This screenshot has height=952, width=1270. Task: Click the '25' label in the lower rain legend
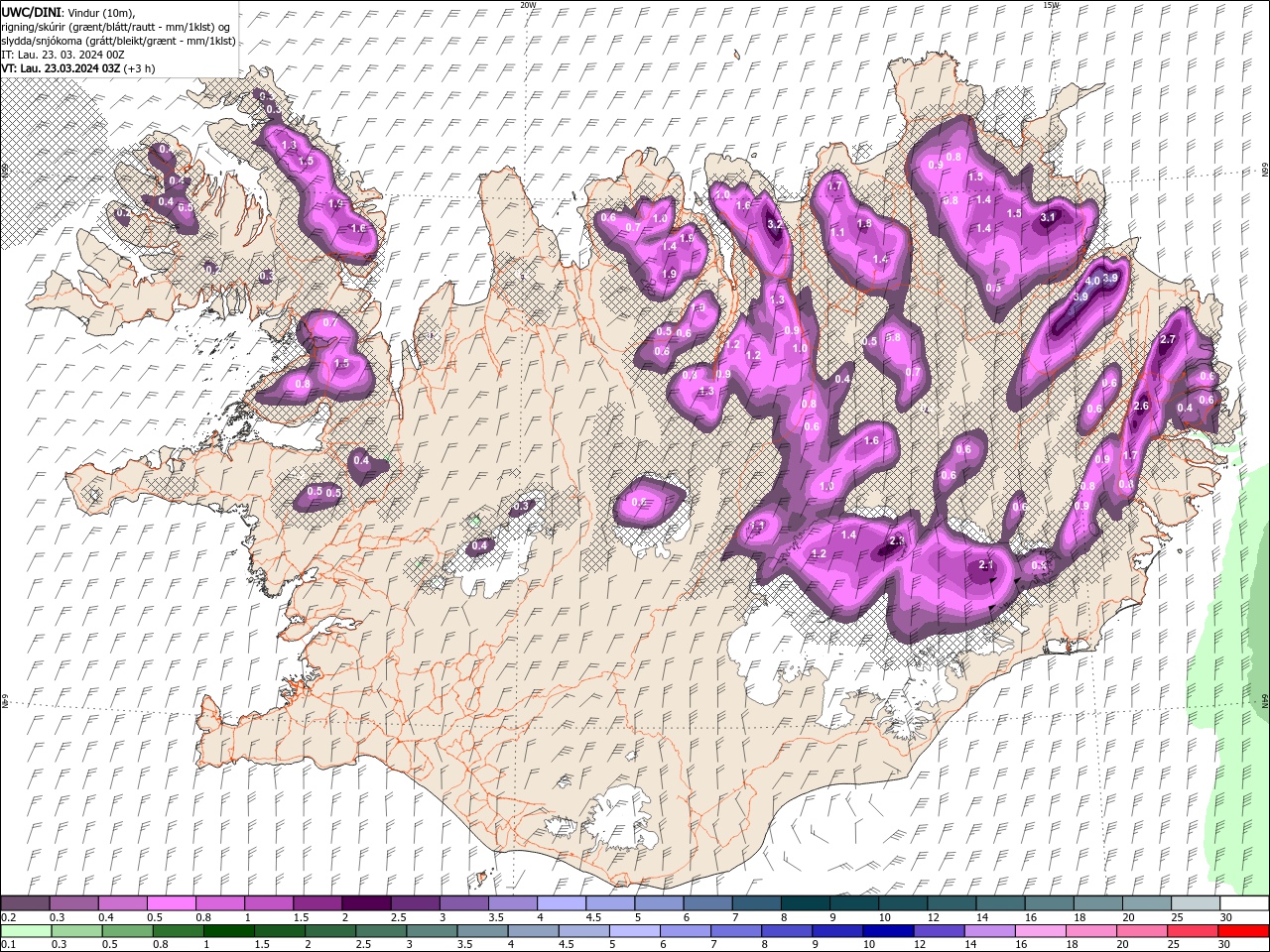[1175, 945]
